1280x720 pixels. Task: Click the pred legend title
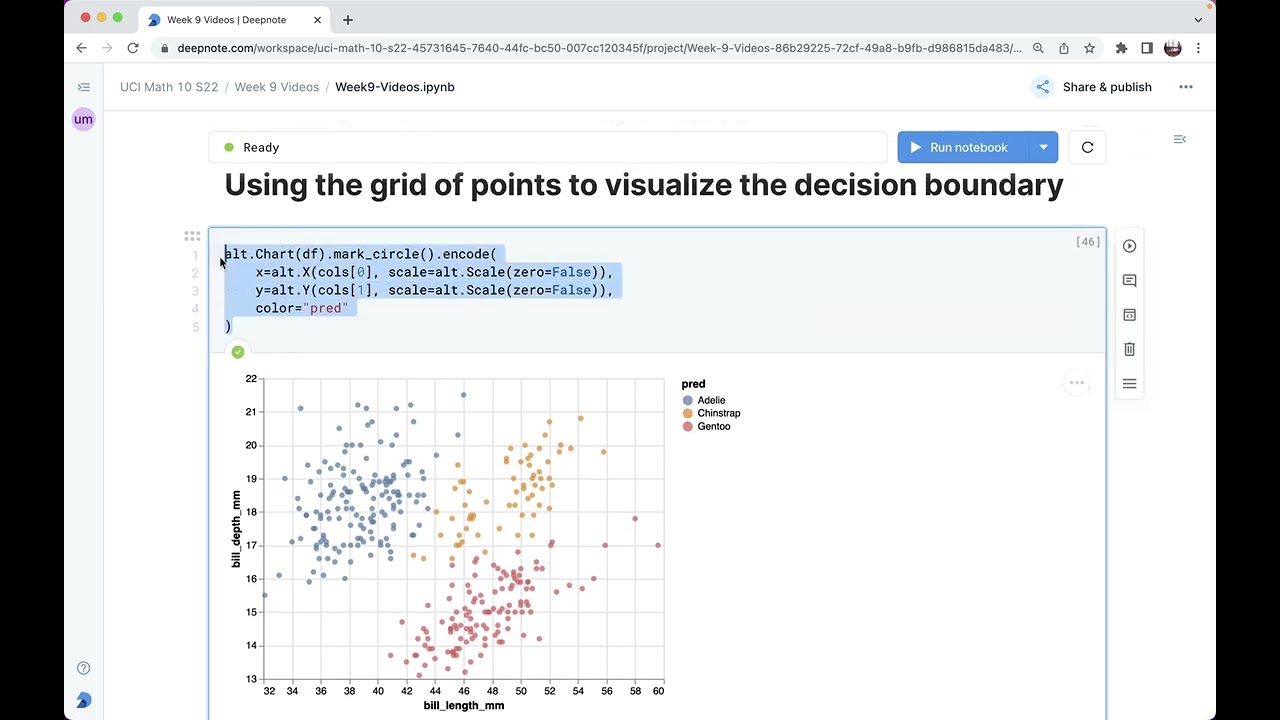click(x=693, y=384)
